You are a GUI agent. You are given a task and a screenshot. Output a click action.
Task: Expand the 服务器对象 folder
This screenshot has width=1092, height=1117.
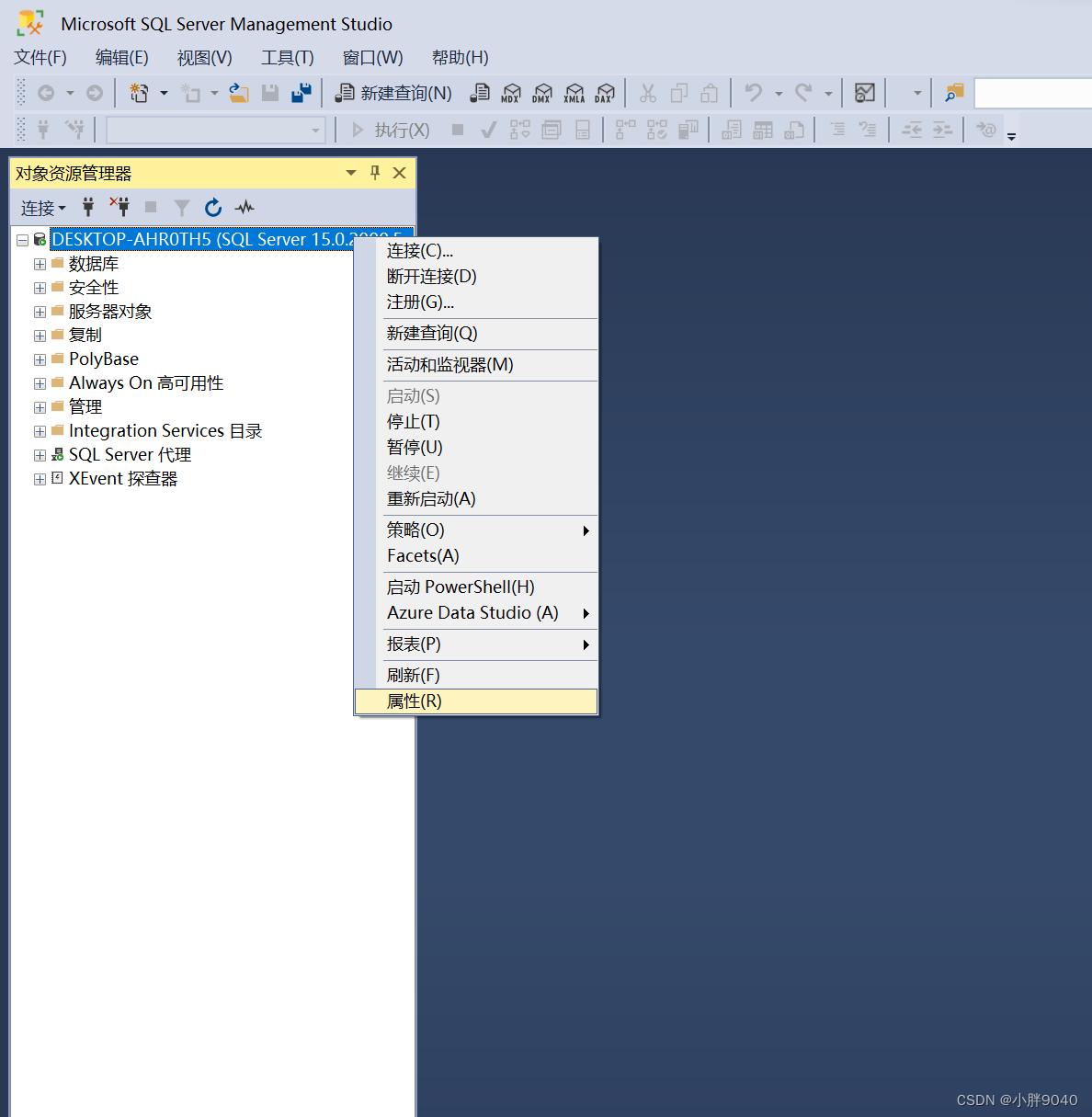pyautogui.click(x=40, y=312)
